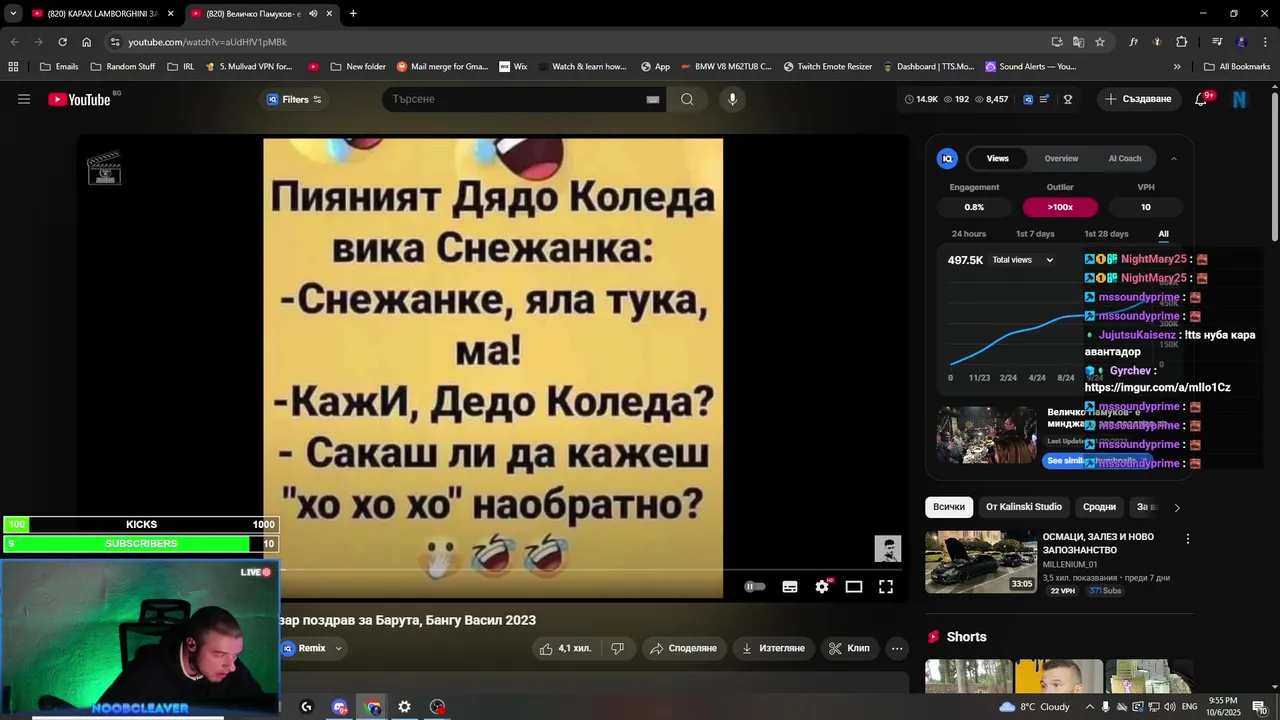Select the 1st 28 days range
This screenshot has width=1280, height=720.
click(1106, 234)
